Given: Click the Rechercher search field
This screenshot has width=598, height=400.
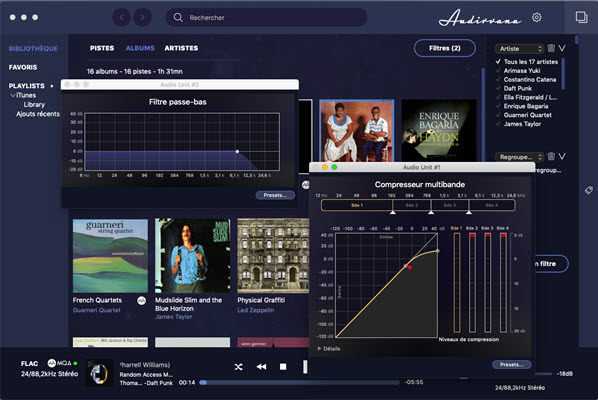Looking at the screenshot, I should coord(267,18).
